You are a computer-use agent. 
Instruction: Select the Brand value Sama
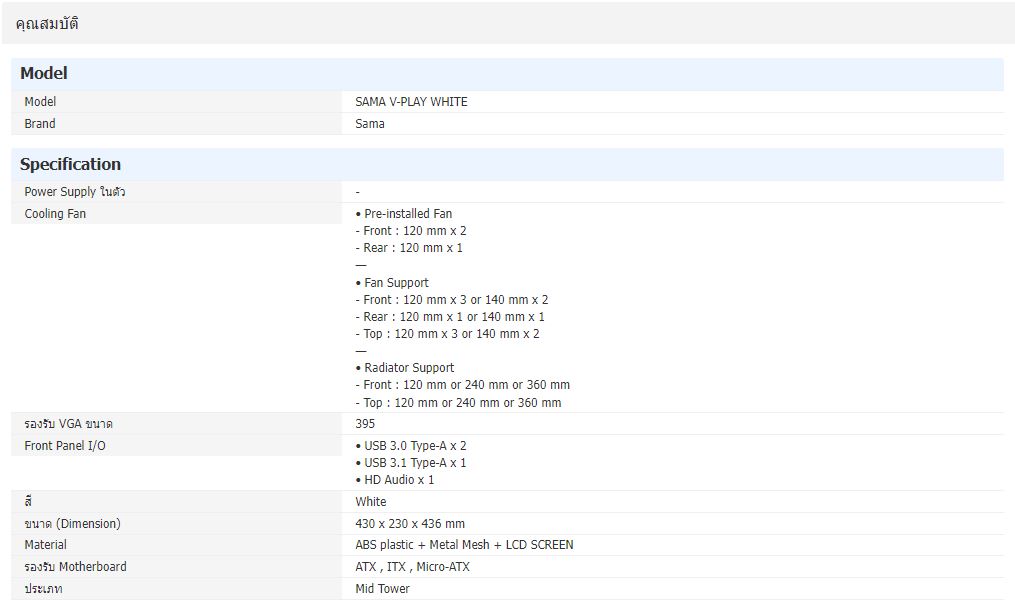[369, 124]
